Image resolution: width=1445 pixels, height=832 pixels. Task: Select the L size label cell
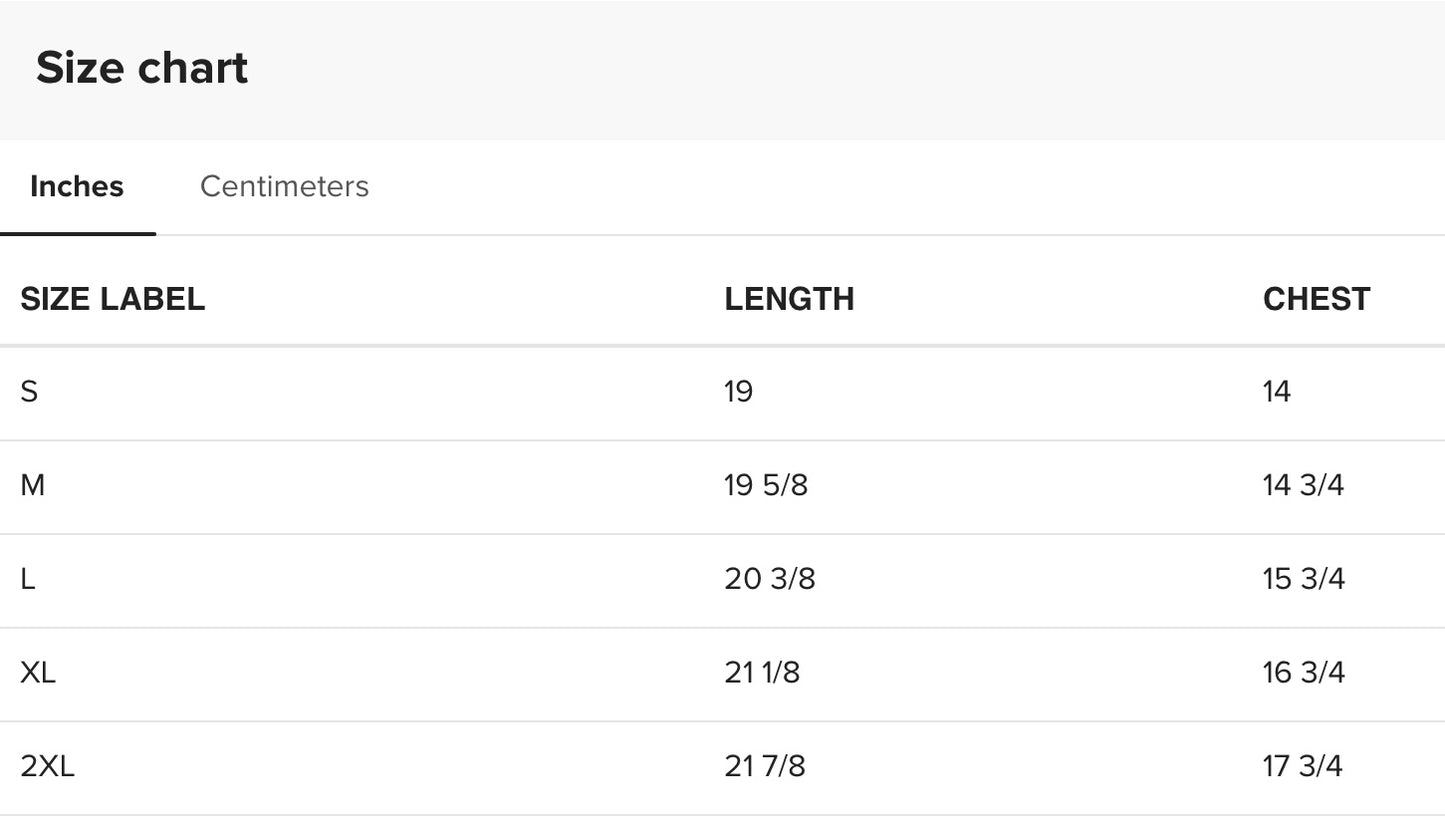click(x=28, y=579)
